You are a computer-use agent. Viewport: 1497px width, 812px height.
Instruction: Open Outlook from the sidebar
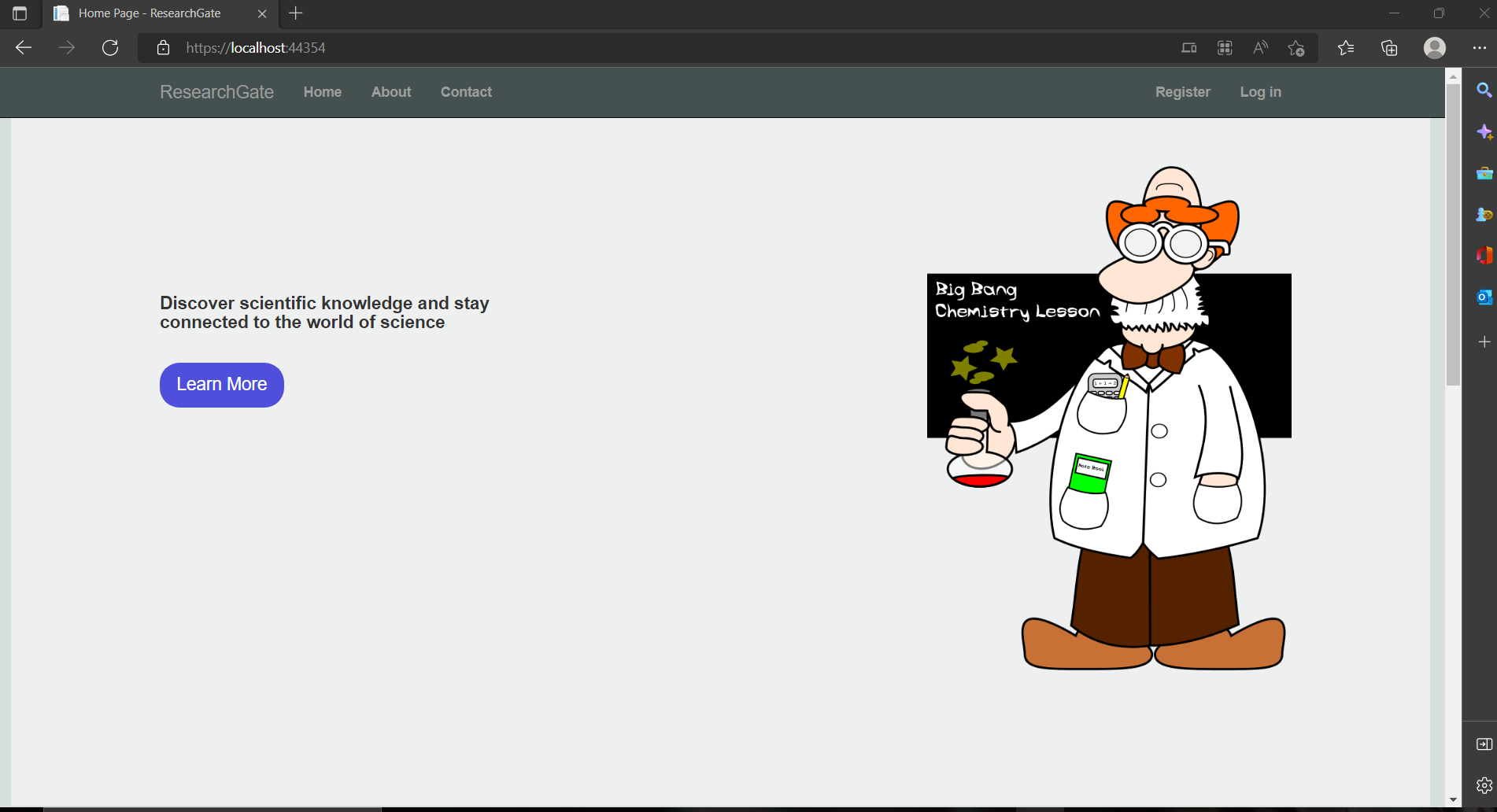[1484, 297]
